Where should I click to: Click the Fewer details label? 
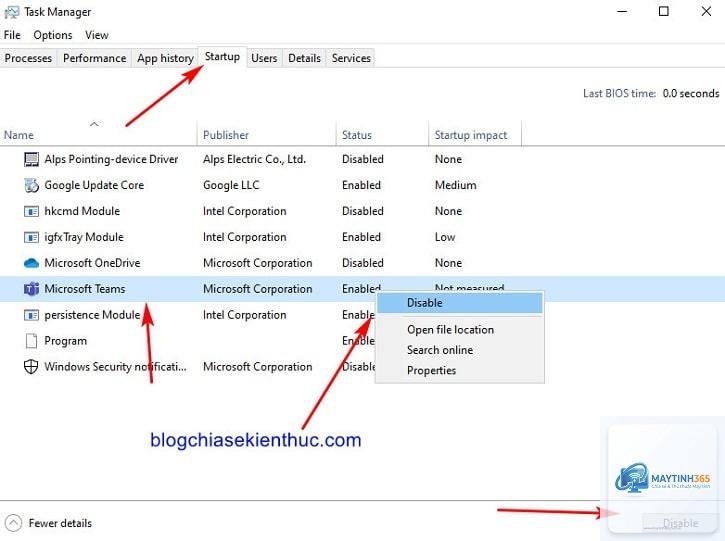60,523
